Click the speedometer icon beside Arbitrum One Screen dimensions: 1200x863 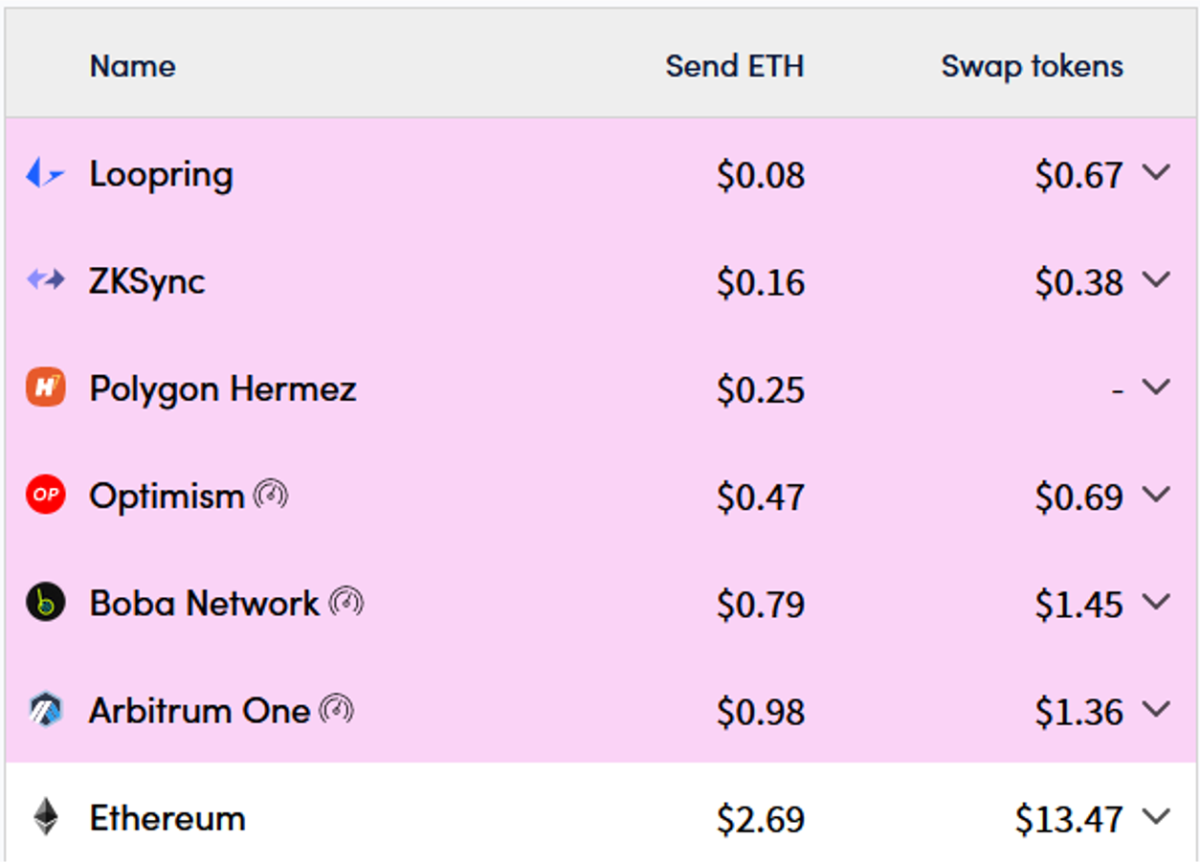pyautogui.click(x=336, y=709)
